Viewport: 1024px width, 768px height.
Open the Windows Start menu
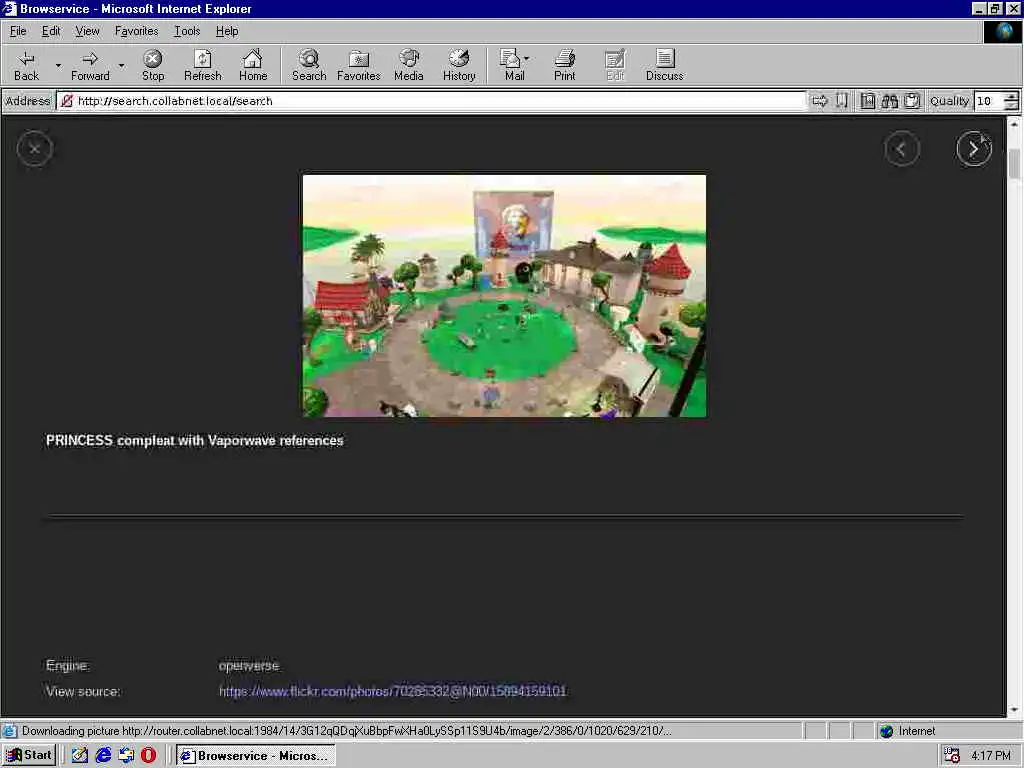click(29, 755)
